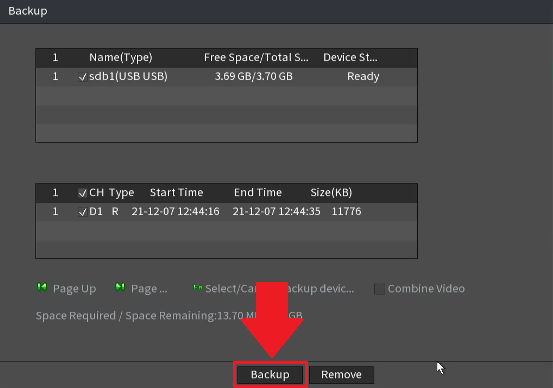Viewport: 553px width, 388px height.
Task: Toggle the select-all CH header checkbox
Action: tap(83, 193)
